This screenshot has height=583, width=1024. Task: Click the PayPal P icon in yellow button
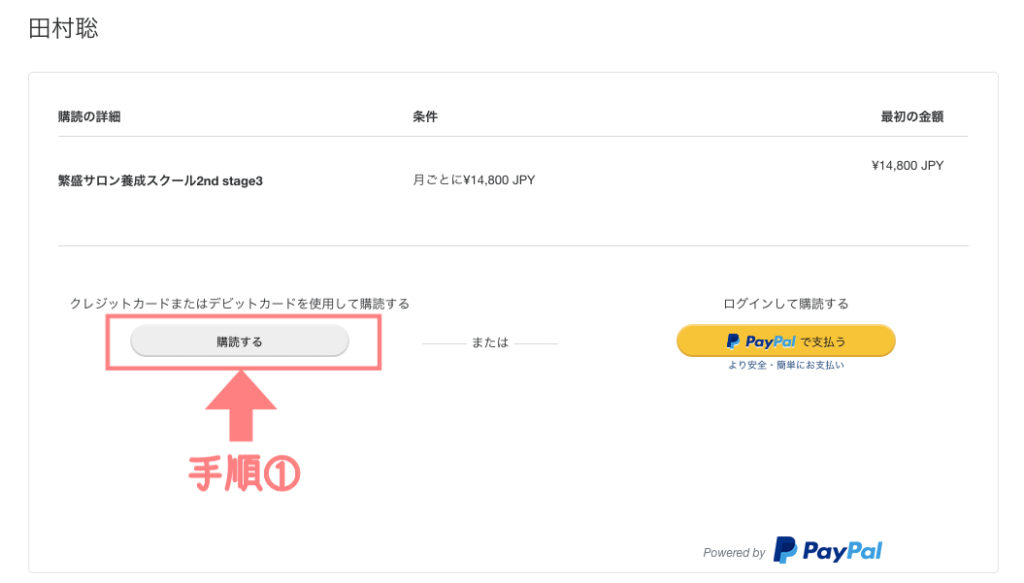click(733, 341)
